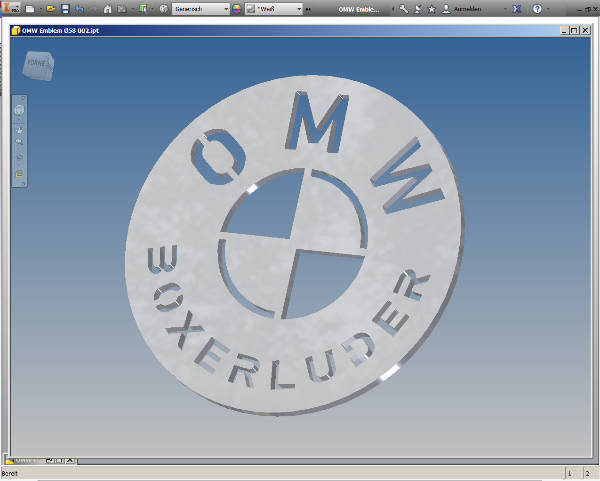
Task: Click the status bar value 2
Action: 587,474
